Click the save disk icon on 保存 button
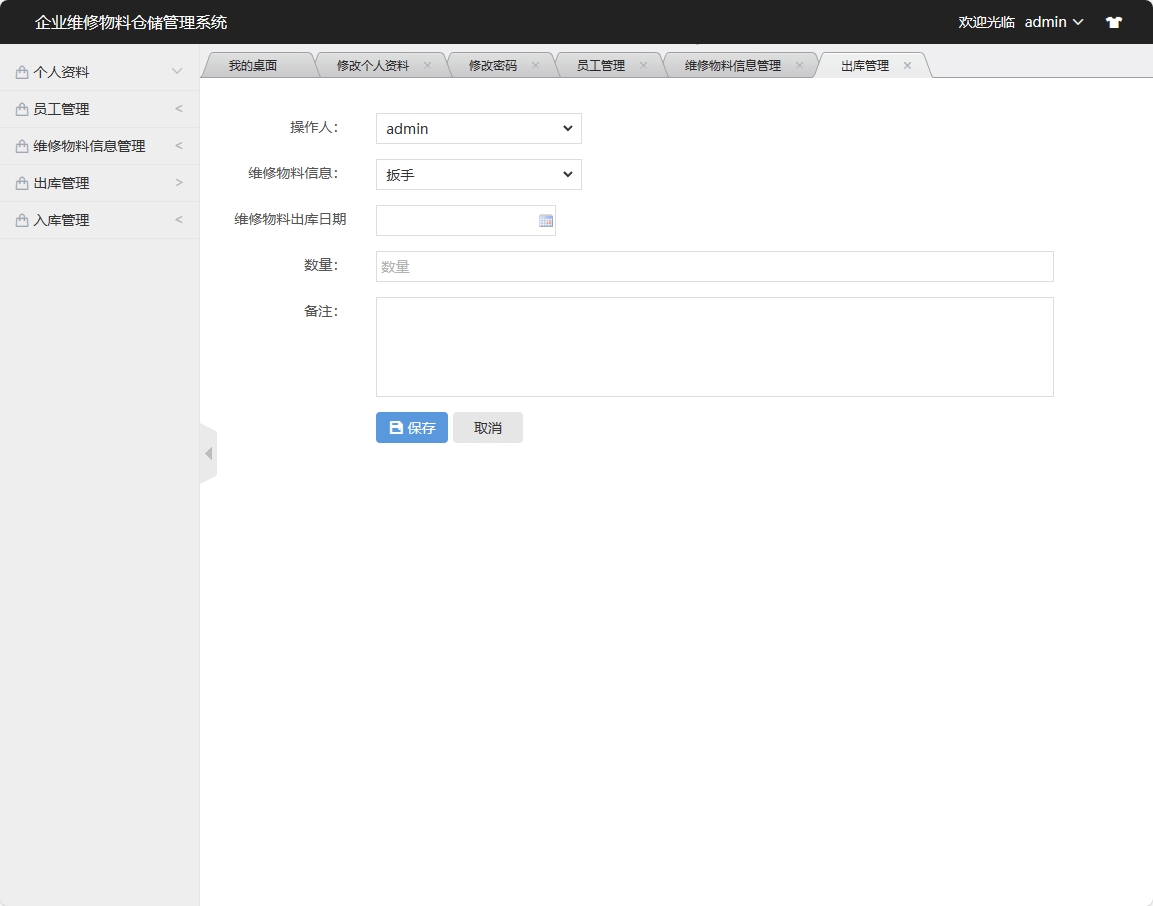The width and height of the screenshot is (1153, 906). click(x=394, y=427)
